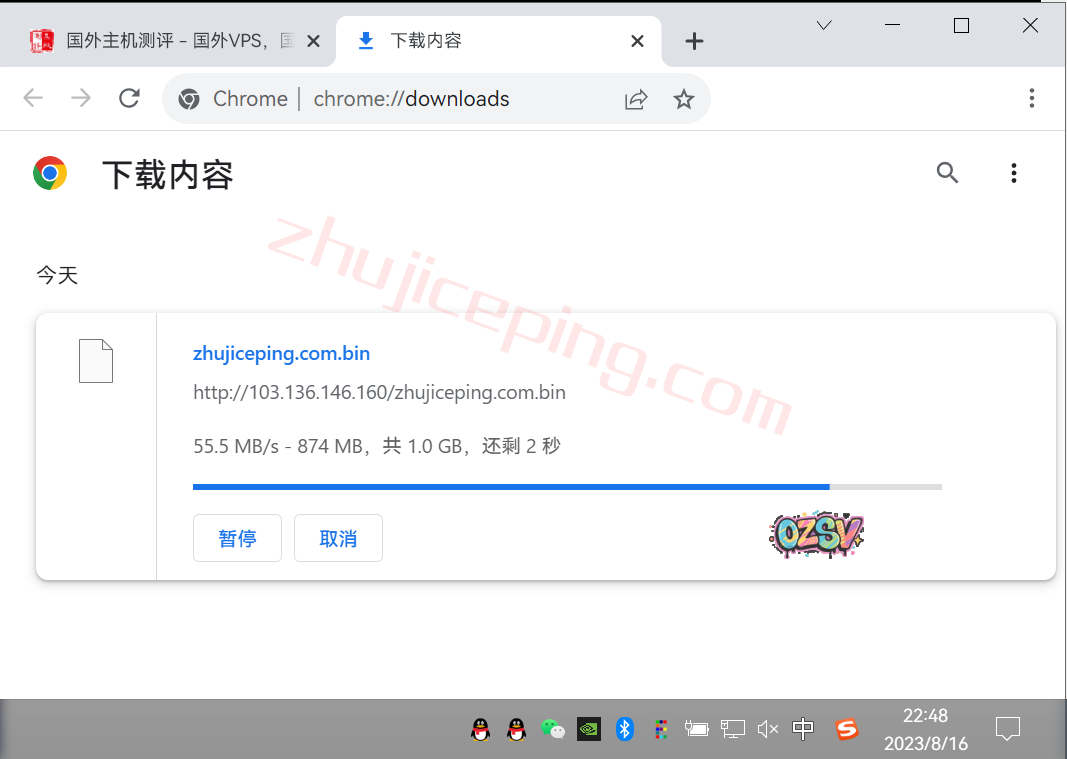Image resolution: width=1067 pixels, height=759 pixels.
Task: Open the downloads page more-actions menu
Action: click(x=1013, y=173)
